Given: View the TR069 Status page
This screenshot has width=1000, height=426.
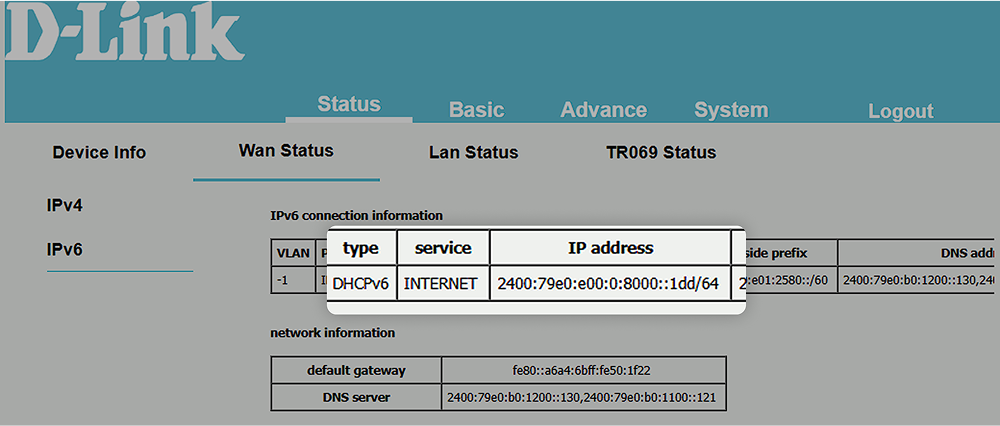Looking at the screenshot, I should (661, 153).
